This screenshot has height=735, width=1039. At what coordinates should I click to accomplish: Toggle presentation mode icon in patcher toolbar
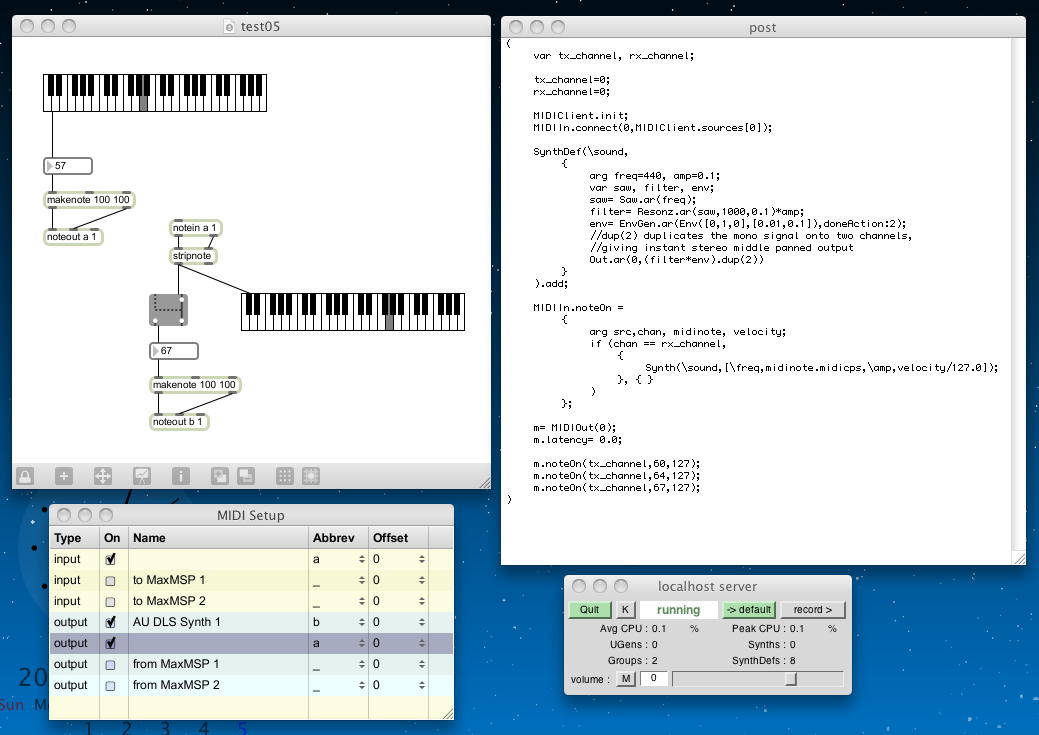[141, 477]
